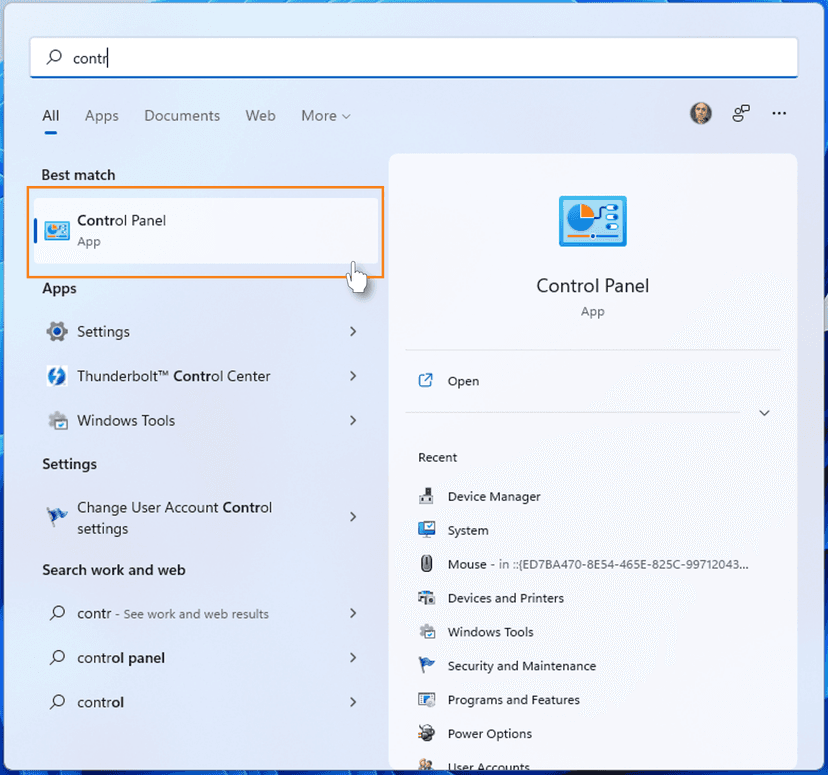
Task: Open Device Manager from Recent list
Action: pyautogui.click(x=492, y=496)
